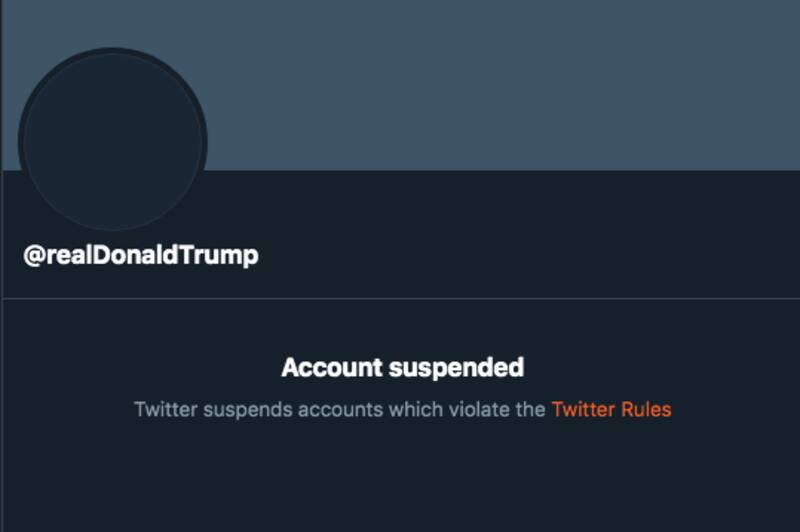Click the first word "Twitter" in the grey sentence
The width and height of the screenshot is (800, 532).
[x=162, y=410]
